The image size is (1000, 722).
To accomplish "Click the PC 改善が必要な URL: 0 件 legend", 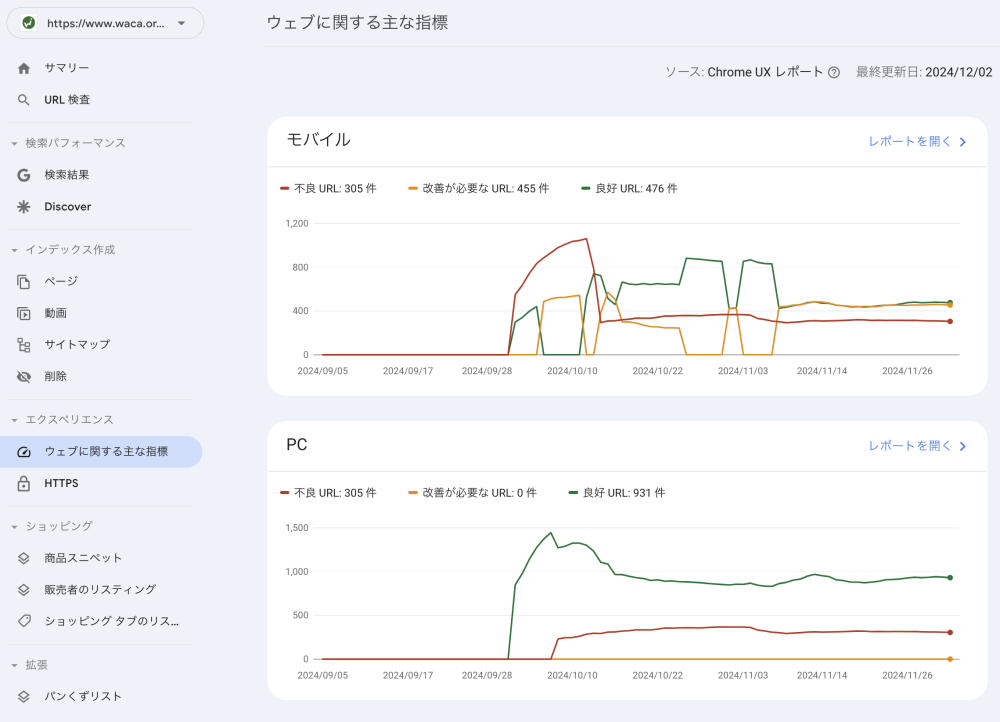I will [x=473, y=493].
